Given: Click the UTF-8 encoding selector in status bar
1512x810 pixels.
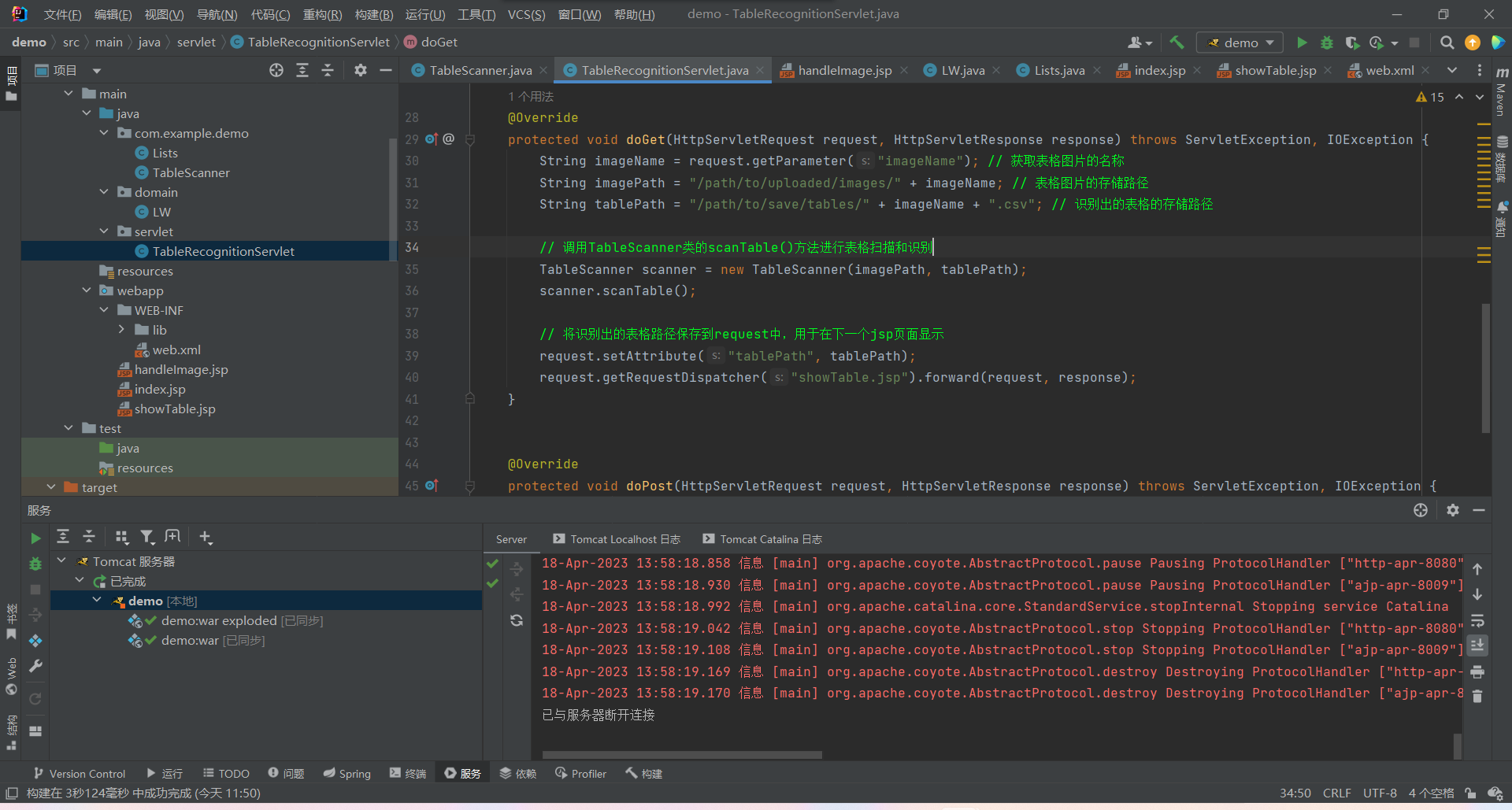Looking at the screenshot, I should tap(1380, 793).
